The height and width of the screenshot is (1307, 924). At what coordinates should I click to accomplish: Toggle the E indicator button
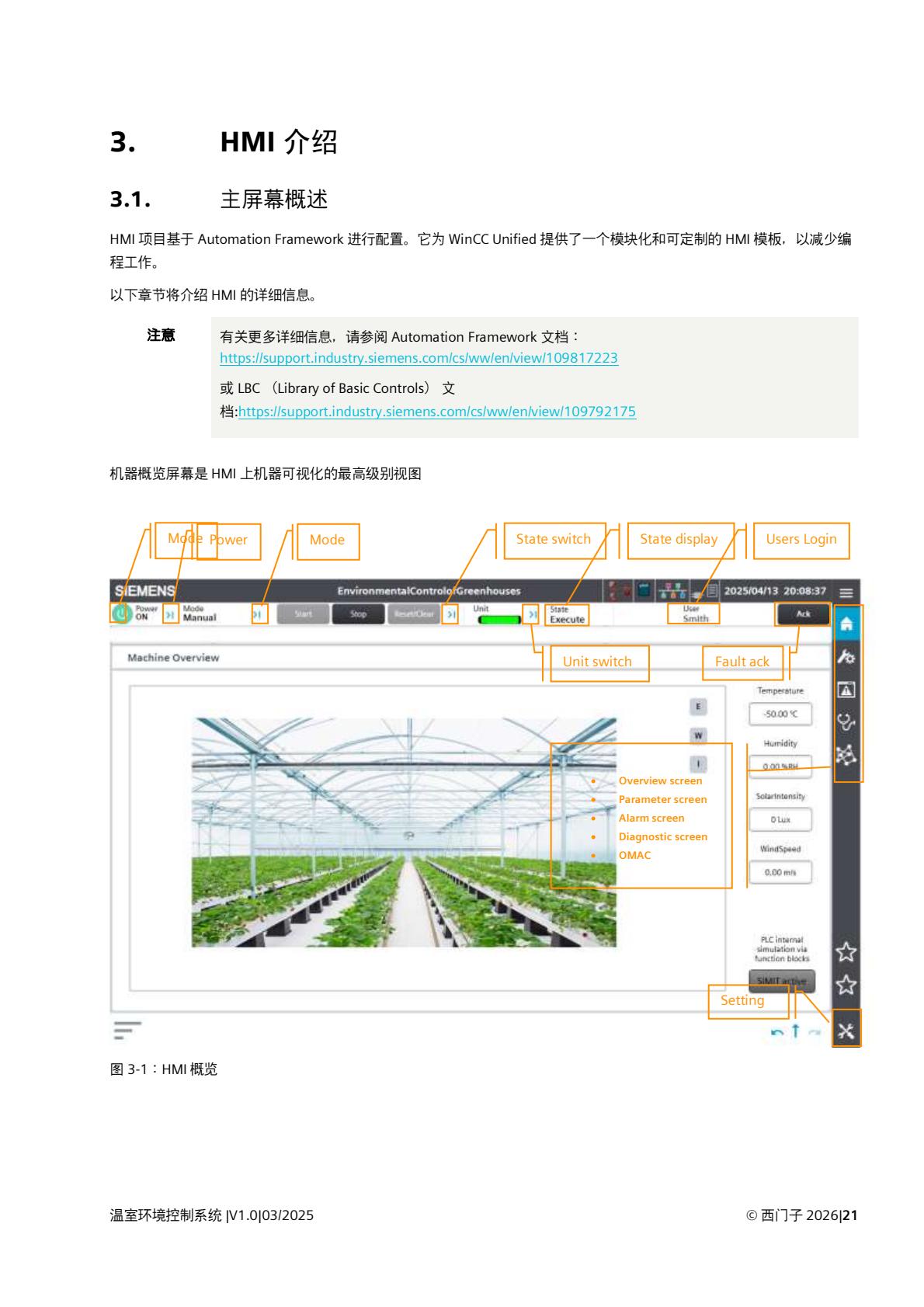click(x=698, y=707)
